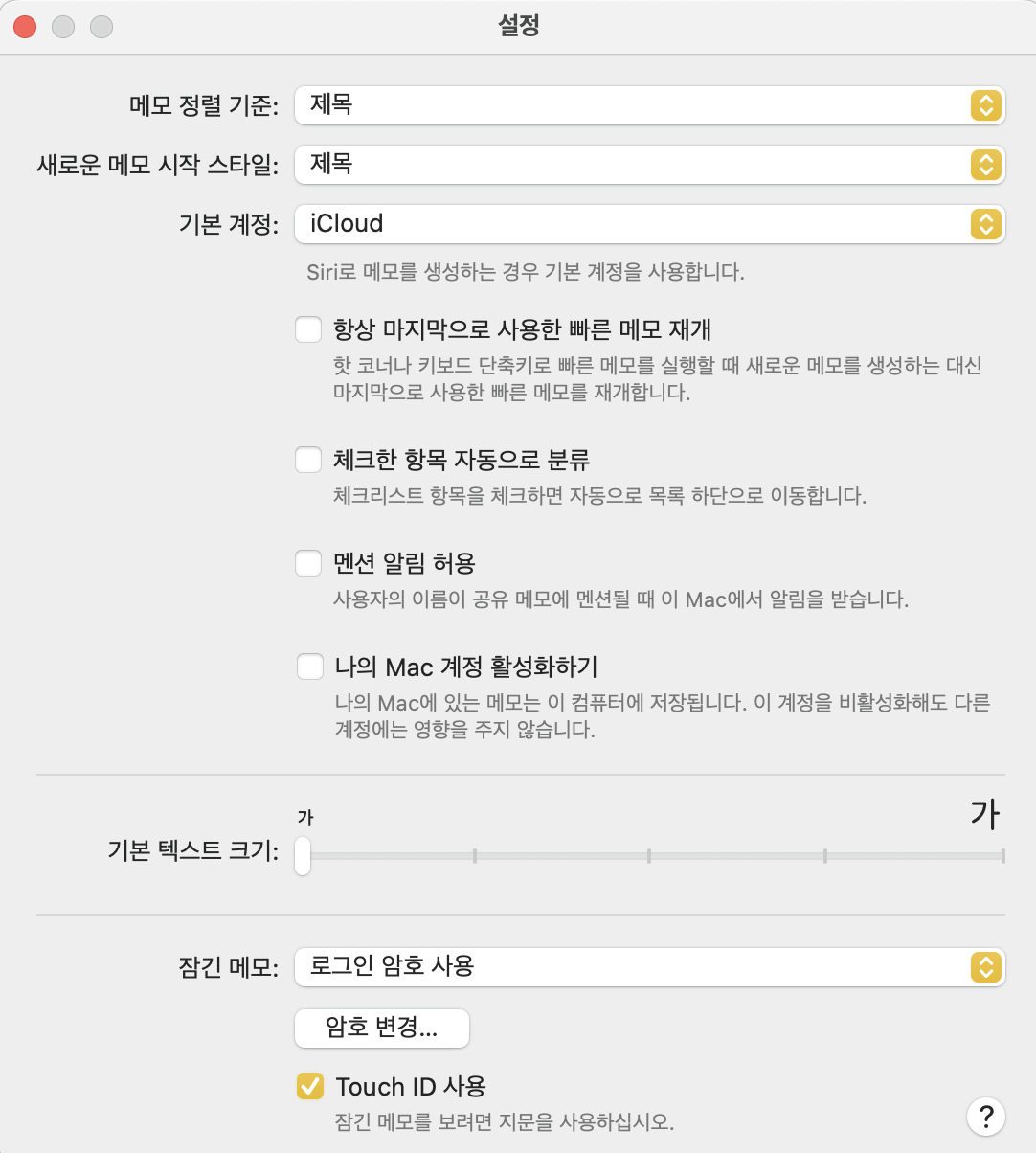Open the 메모 정렬 기준 dropdown
1036x1153 pixels.
[x=649, y=105]
